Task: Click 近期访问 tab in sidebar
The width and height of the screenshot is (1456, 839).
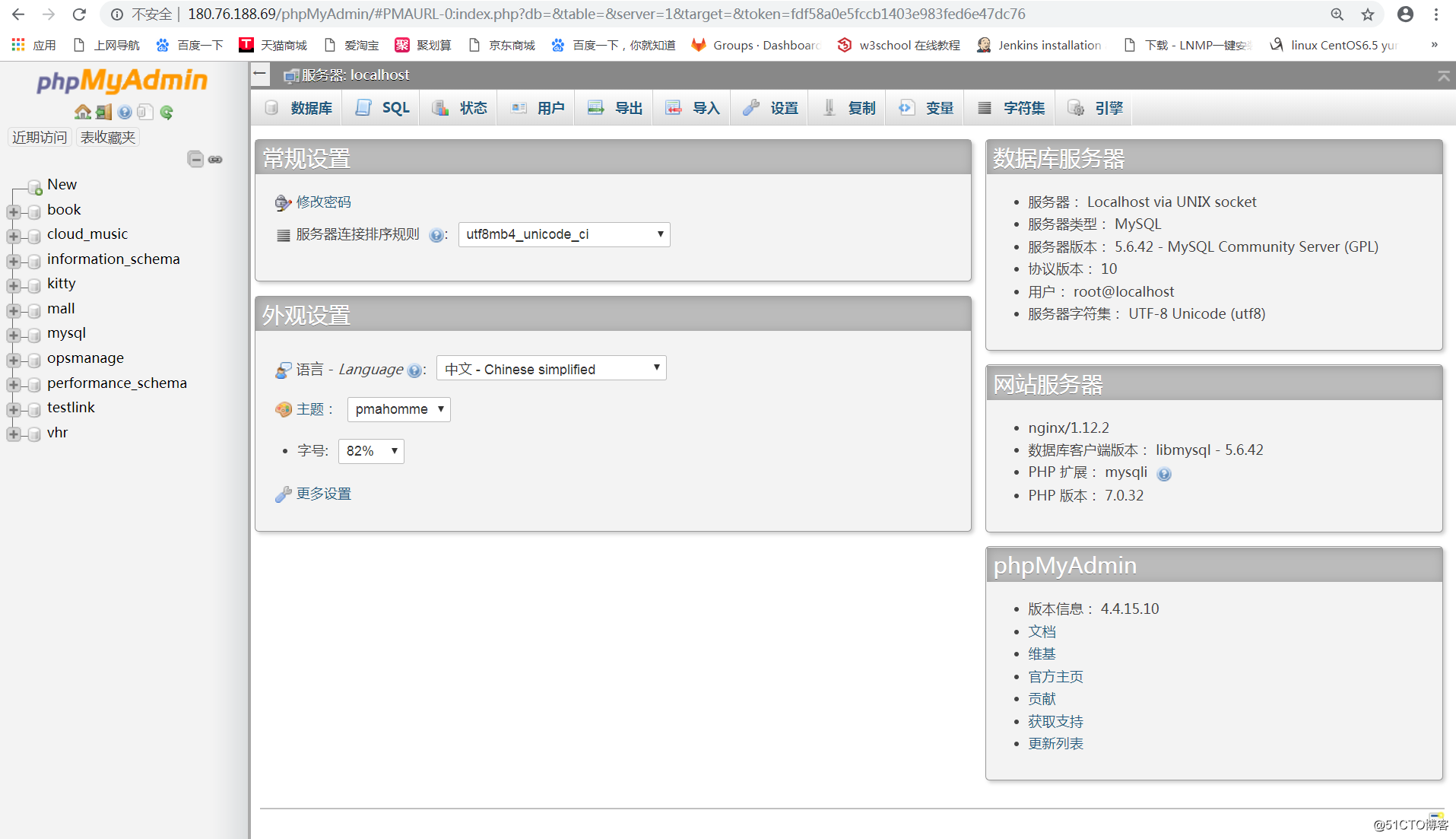Action: pos(40,137)
